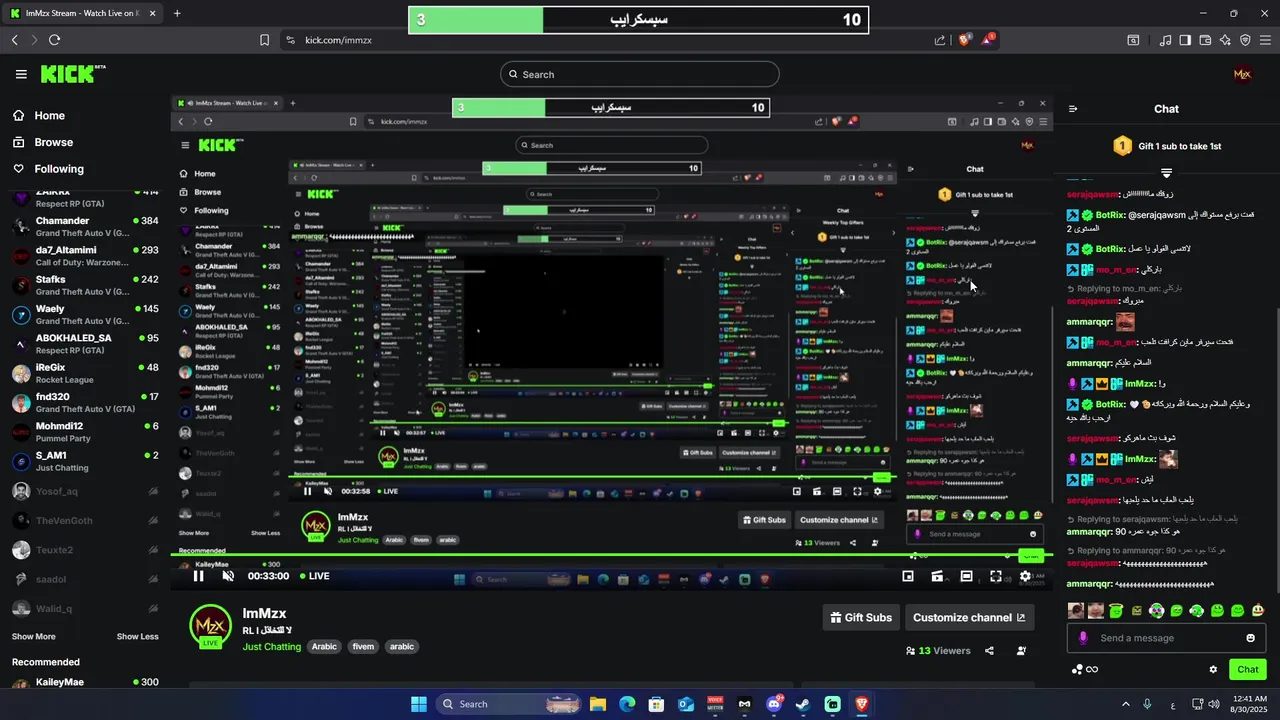Click the browser share page icon
Image resolution: width=1280 pixels, height=720 pixels.
940,40
